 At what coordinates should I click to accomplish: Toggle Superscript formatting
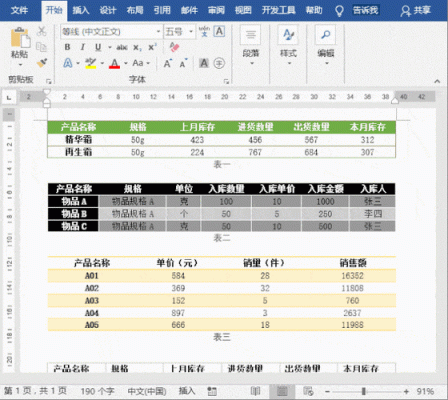(152, 47)
